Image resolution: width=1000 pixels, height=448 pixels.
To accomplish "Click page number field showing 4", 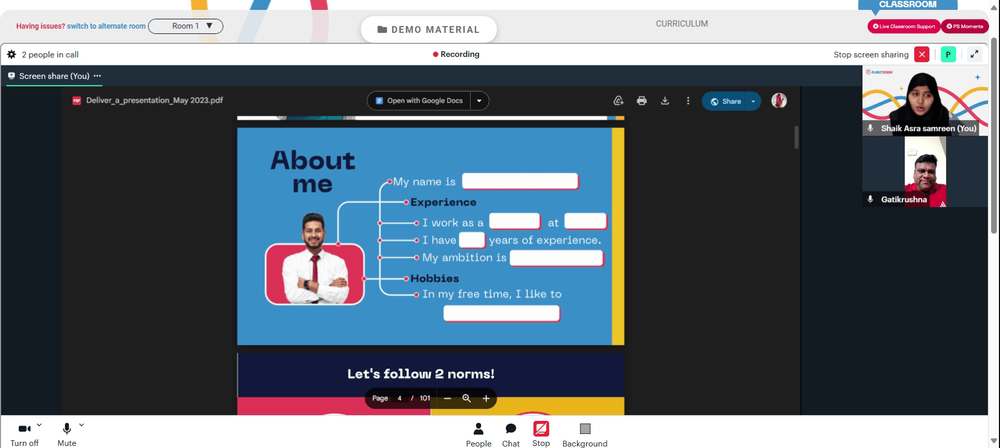I will click(x=400, y=398).
